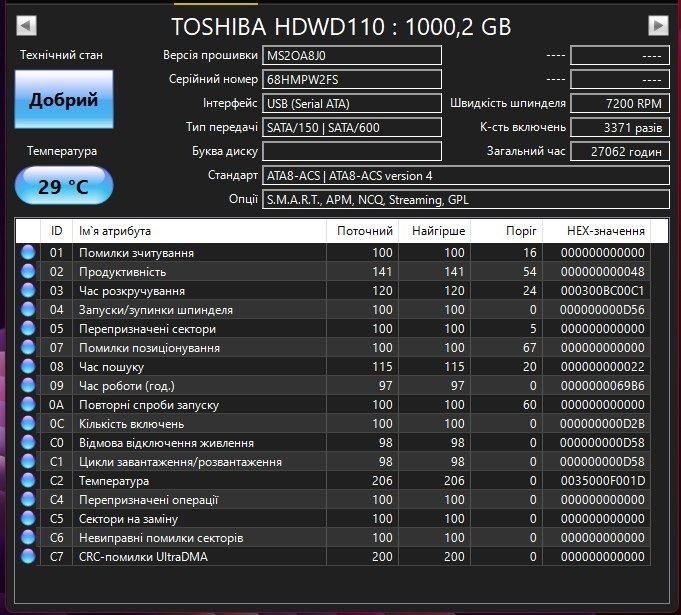Image resolution: width=681 pixels, height=615 pixels.
Task: Click the empty Буква диску field
Action: click(352, 151)
